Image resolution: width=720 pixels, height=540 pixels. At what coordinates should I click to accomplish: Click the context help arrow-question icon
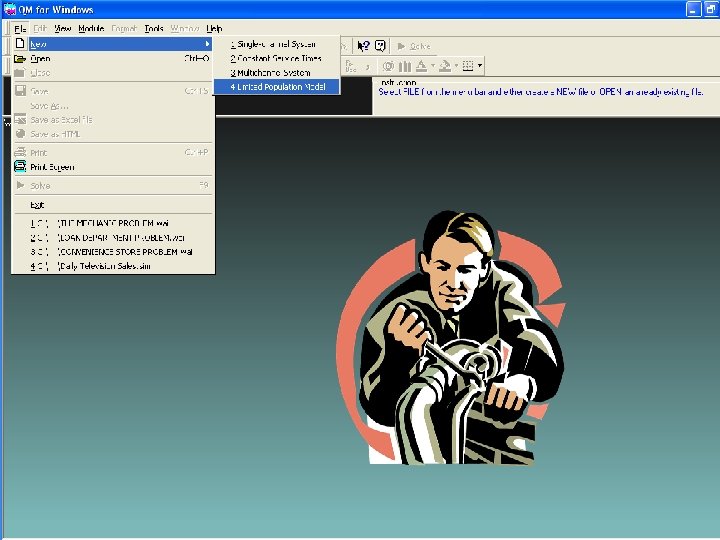click(x=363, y=46)
